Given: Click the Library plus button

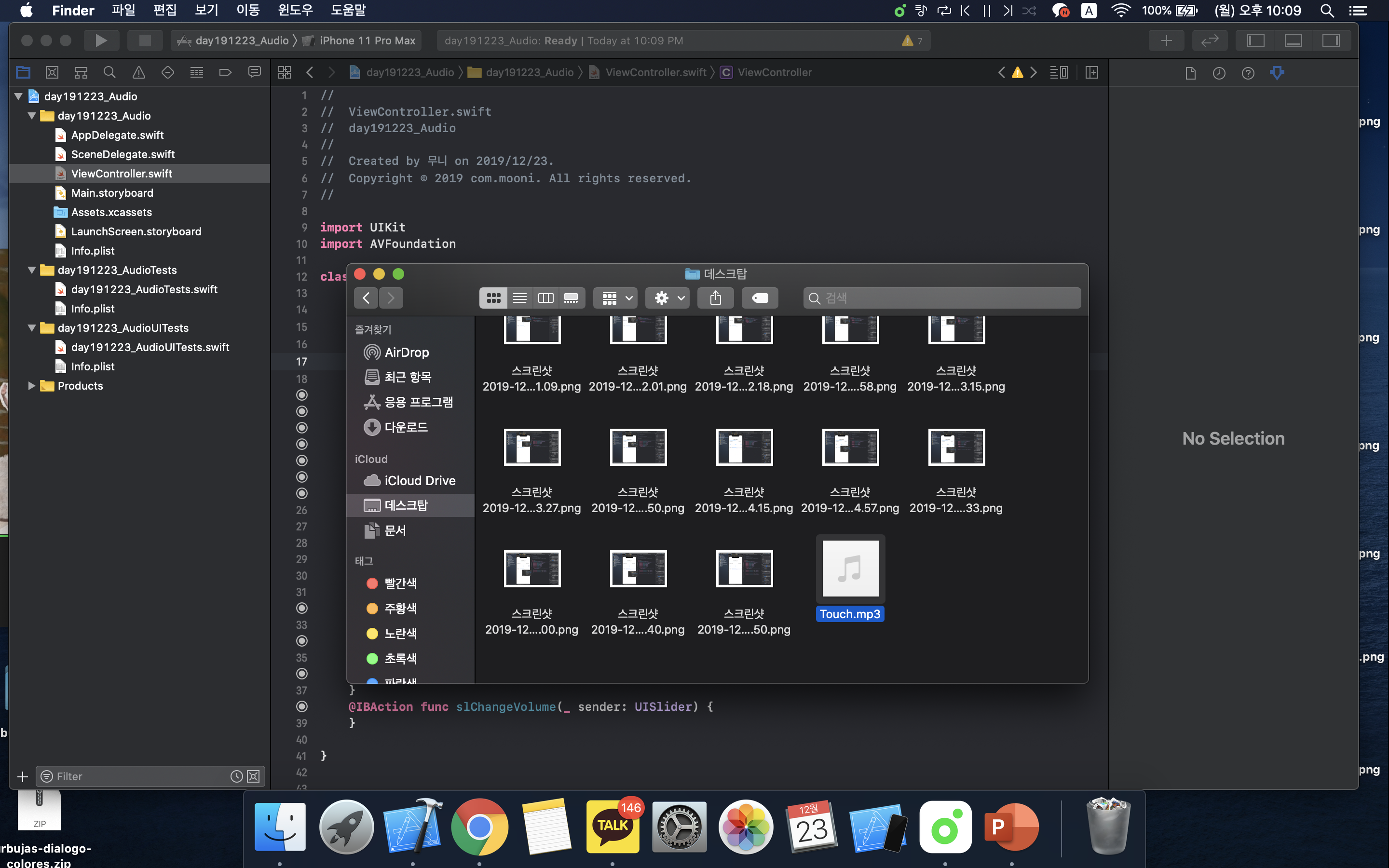Looking at the screenshot, I should (x=1166, y=41).
